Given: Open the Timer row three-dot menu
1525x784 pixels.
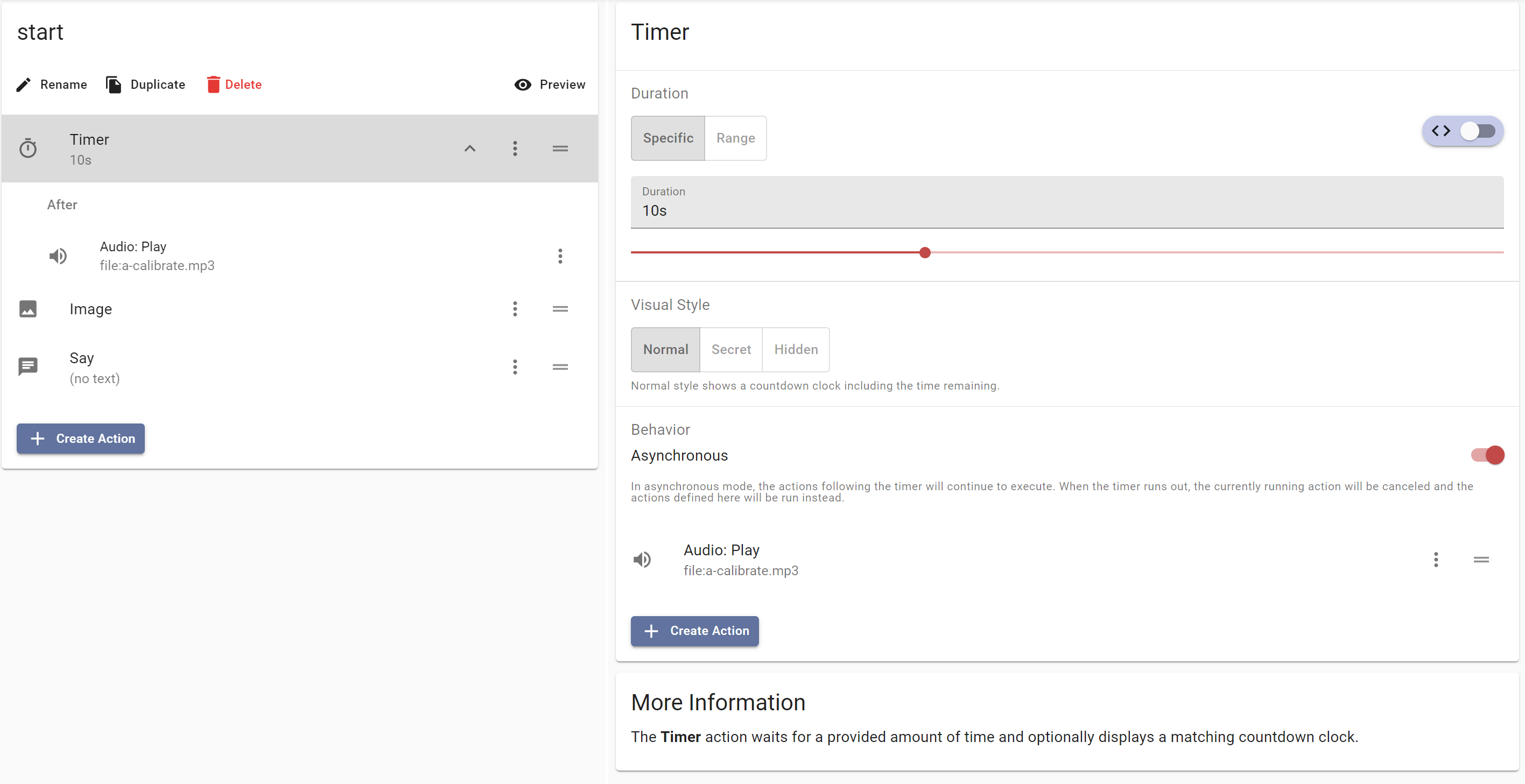Looking at the screenshot, I should tap(515, 149).
